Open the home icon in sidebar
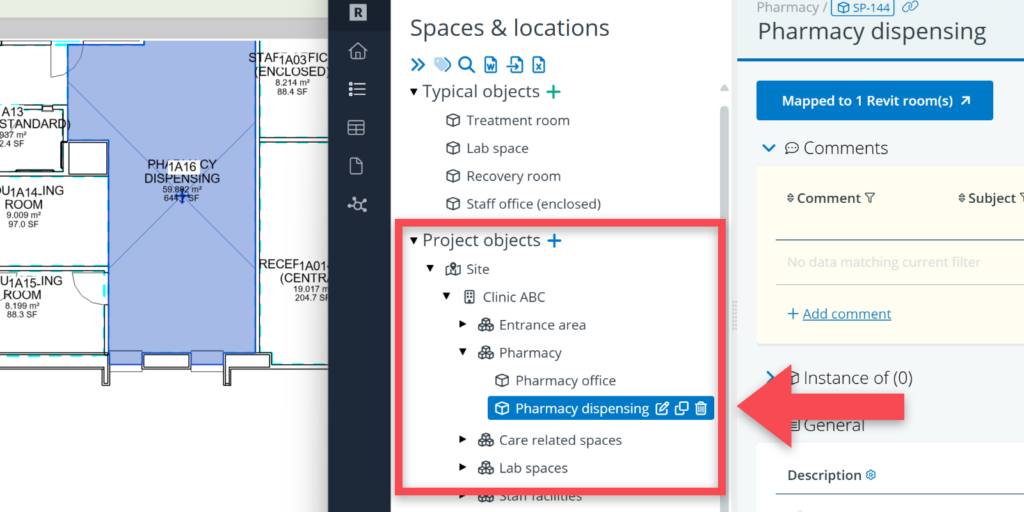The image size is (1024, 512). (357, 51)
